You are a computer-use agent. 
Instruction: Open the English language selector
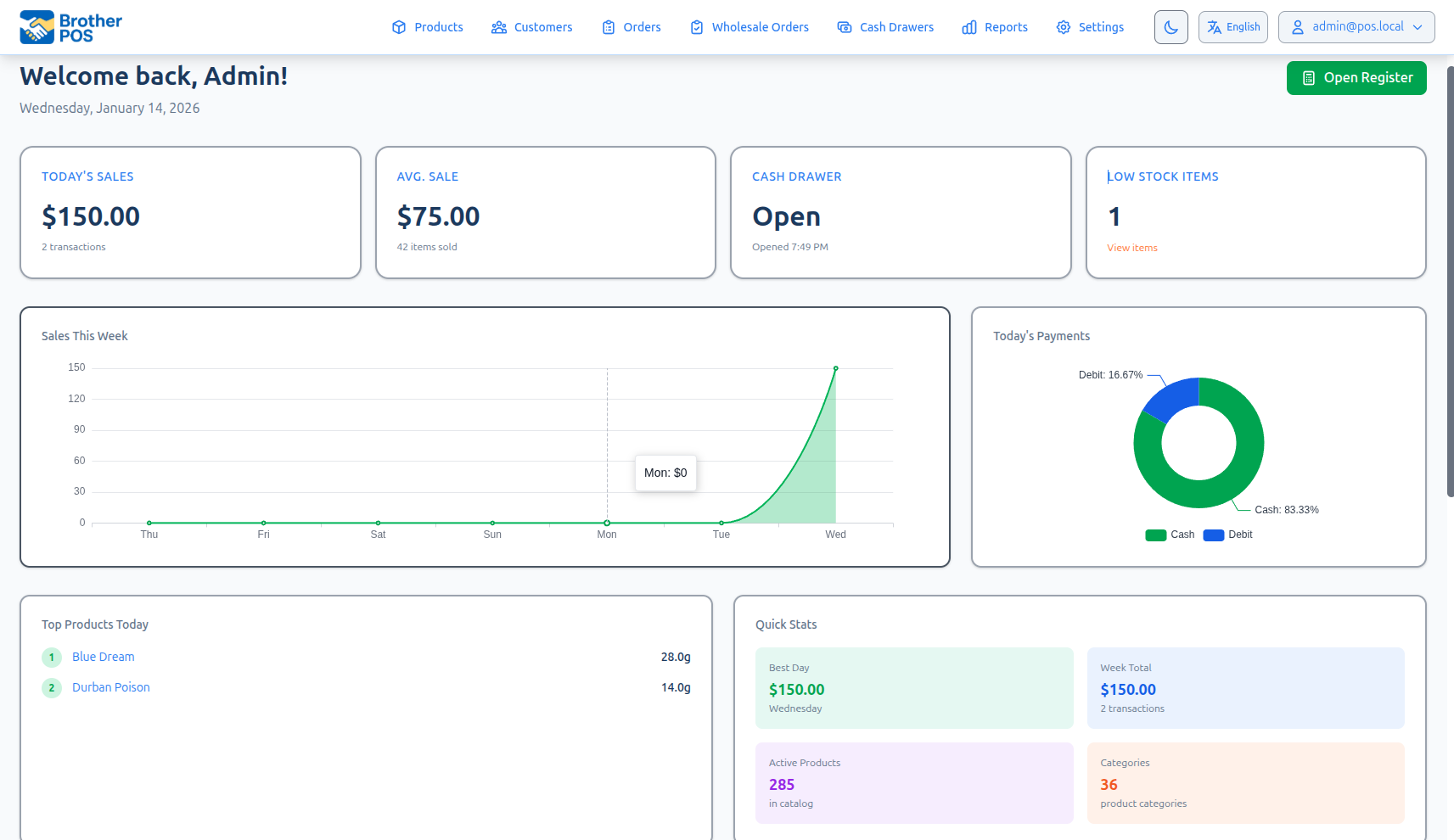(1232, 26)
